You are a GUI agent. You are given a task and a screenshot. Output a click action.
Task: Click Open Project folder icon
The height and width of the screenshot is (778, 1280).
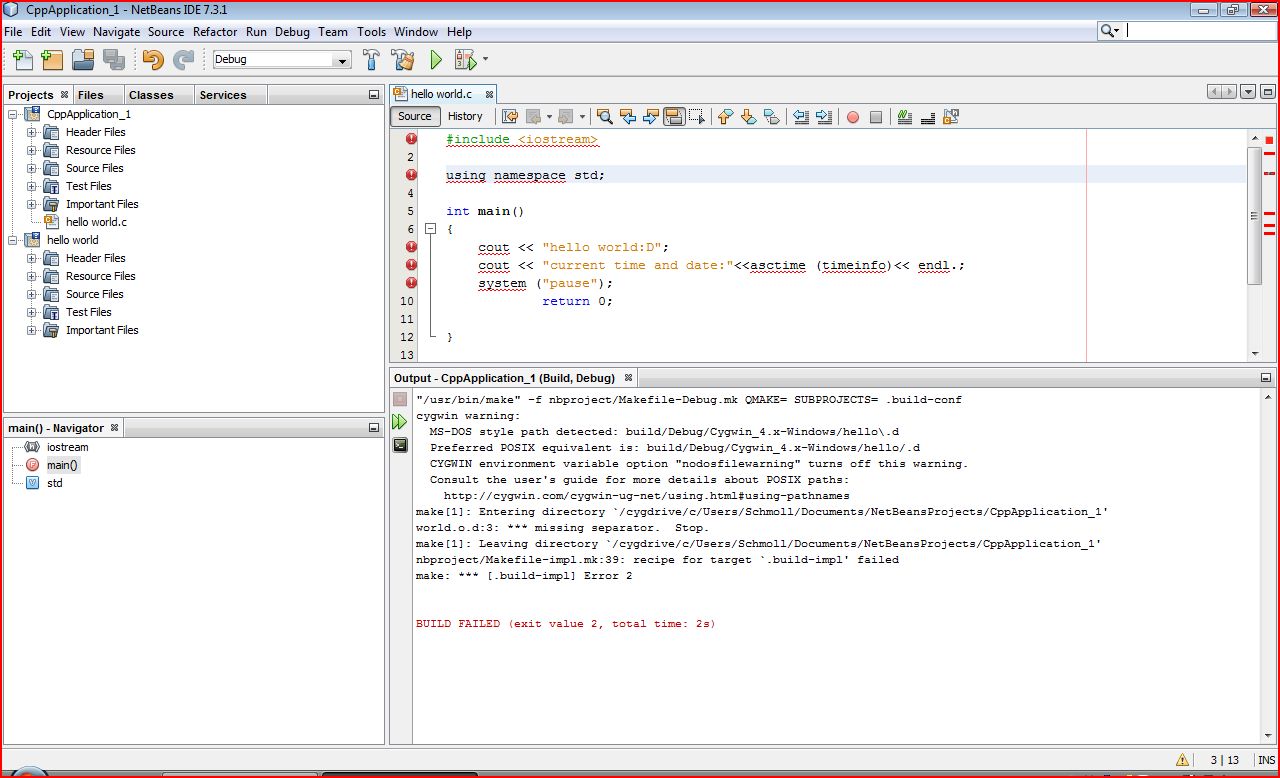(x=83, y=60)
